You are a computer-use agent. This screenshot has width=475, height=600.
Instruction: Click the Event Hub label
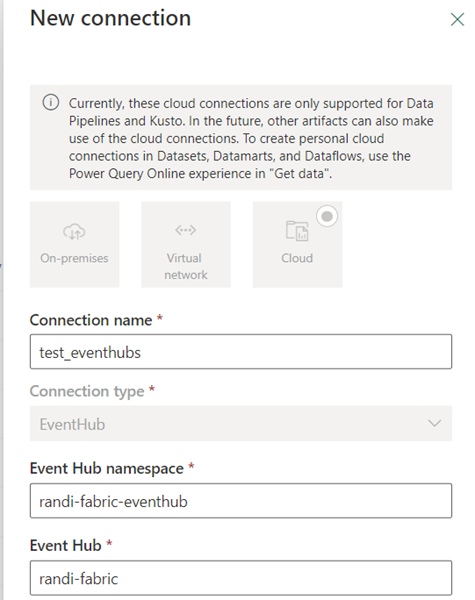65,545
